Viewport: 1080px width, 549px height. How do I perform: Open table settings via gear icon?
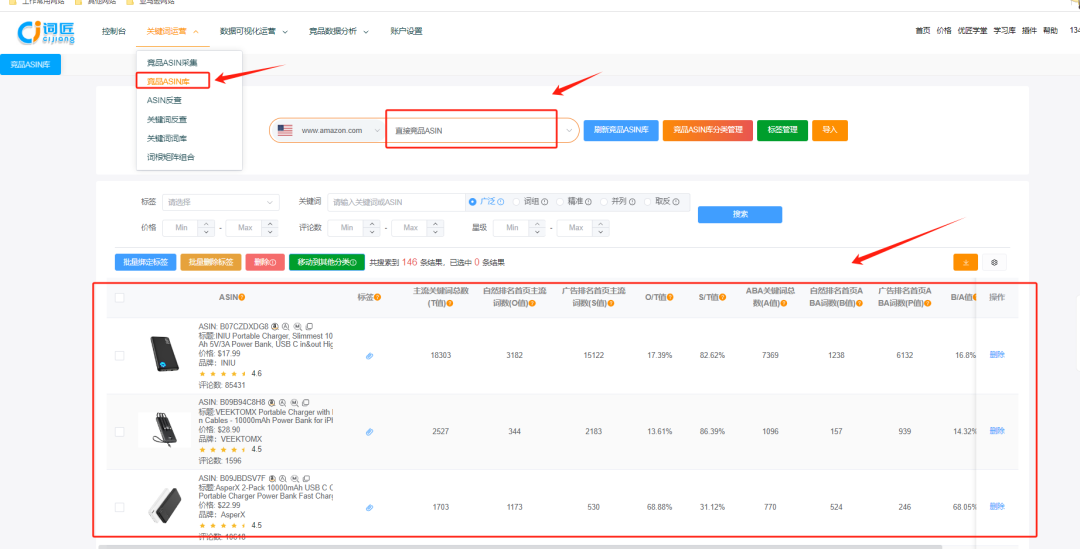[x=994, y=262]
